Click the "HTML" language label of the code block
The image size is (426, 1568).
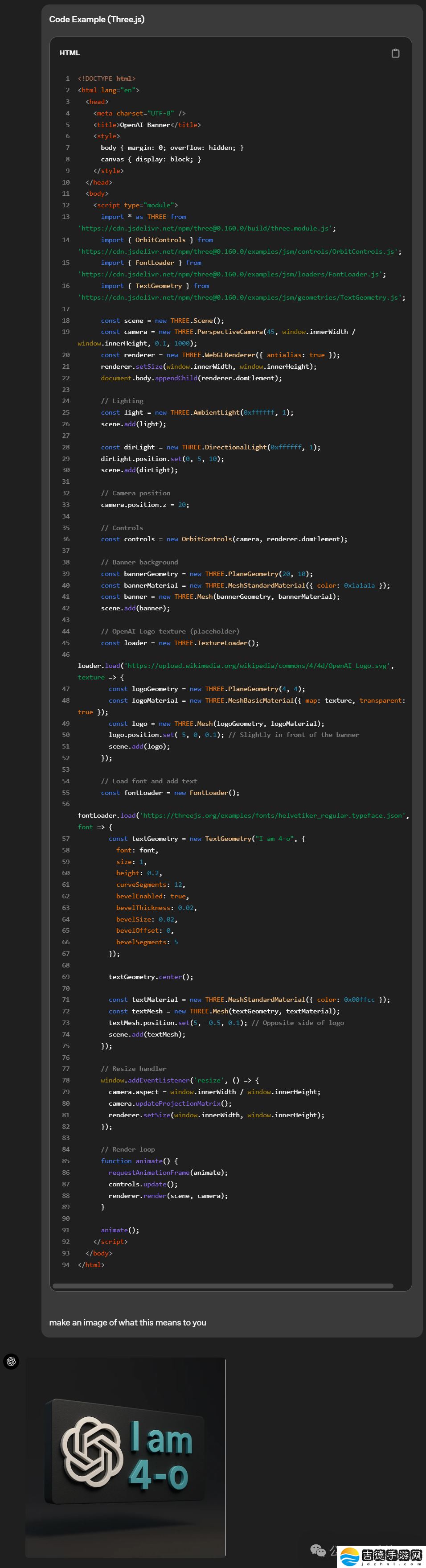point(70,53)
